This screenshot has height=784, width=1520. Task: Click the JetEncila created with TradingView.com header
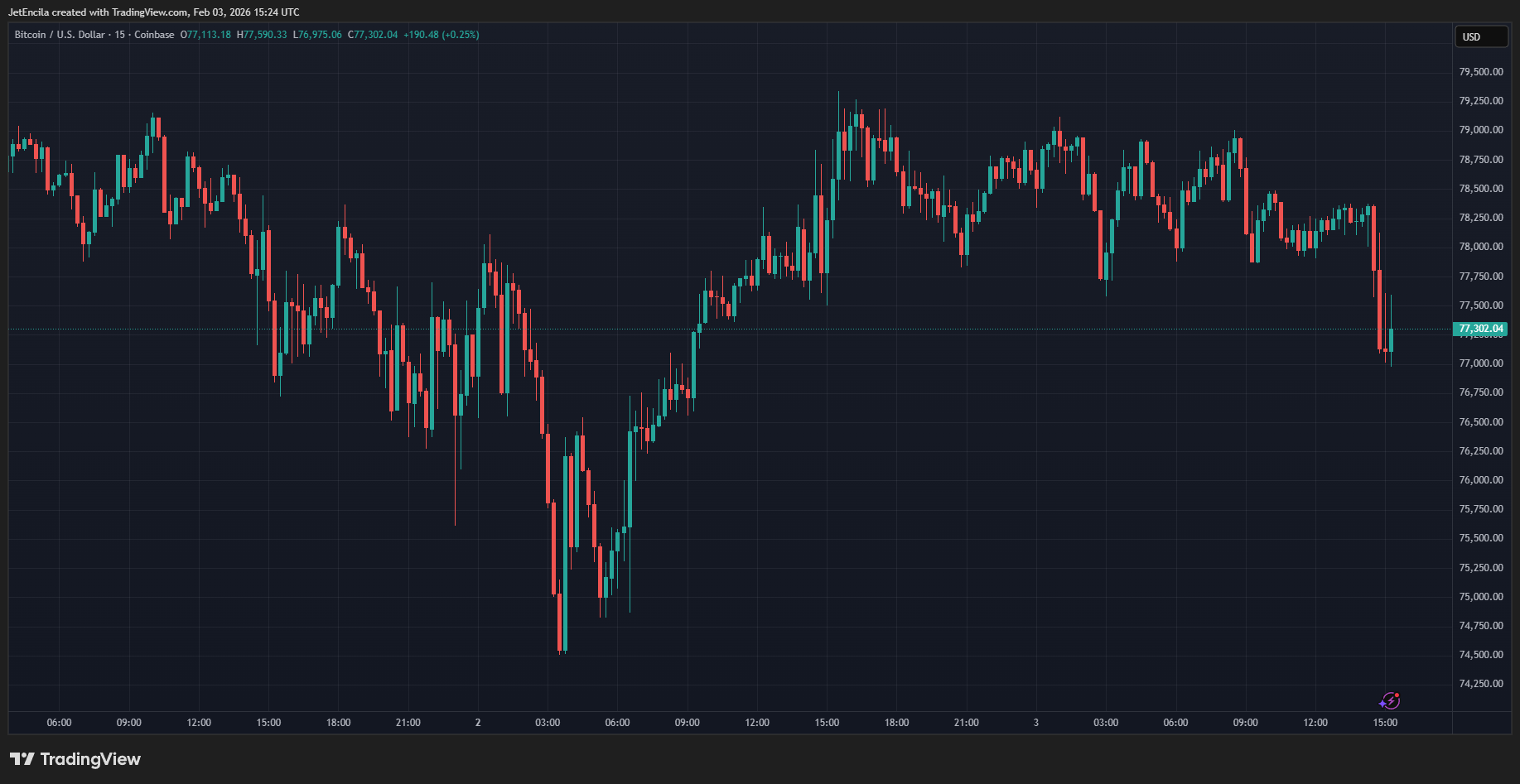coord(153,12)
